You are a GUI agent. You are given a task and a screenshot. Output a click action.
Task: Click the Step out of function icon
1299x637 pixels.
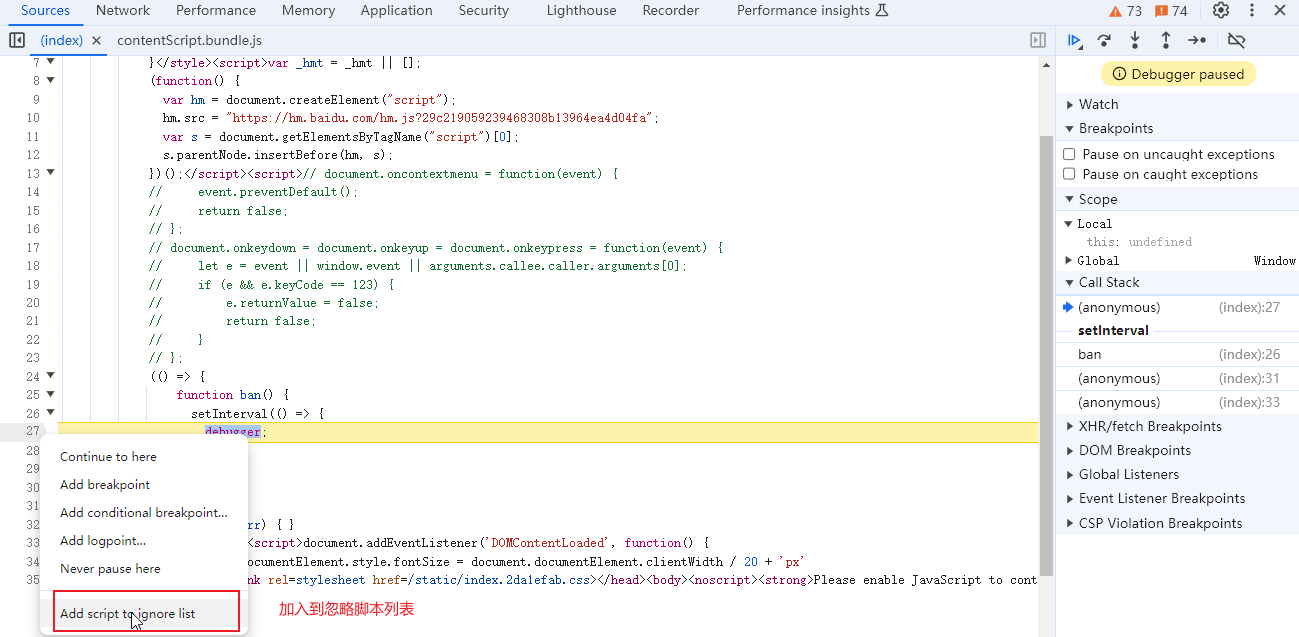[x=1166, y=41]
